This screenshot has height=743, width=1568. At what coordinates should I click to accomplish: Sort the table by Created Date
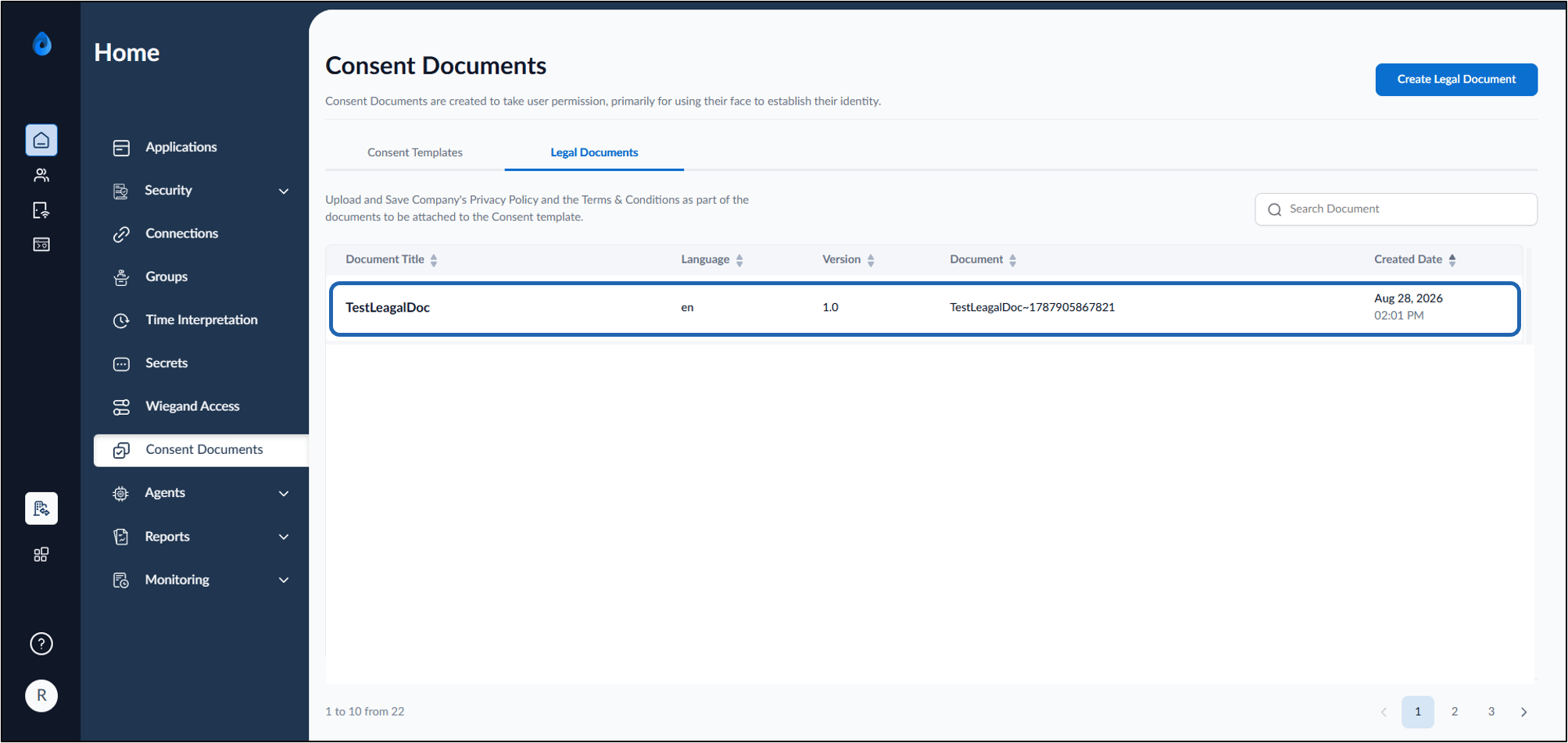click(1452, 260)
